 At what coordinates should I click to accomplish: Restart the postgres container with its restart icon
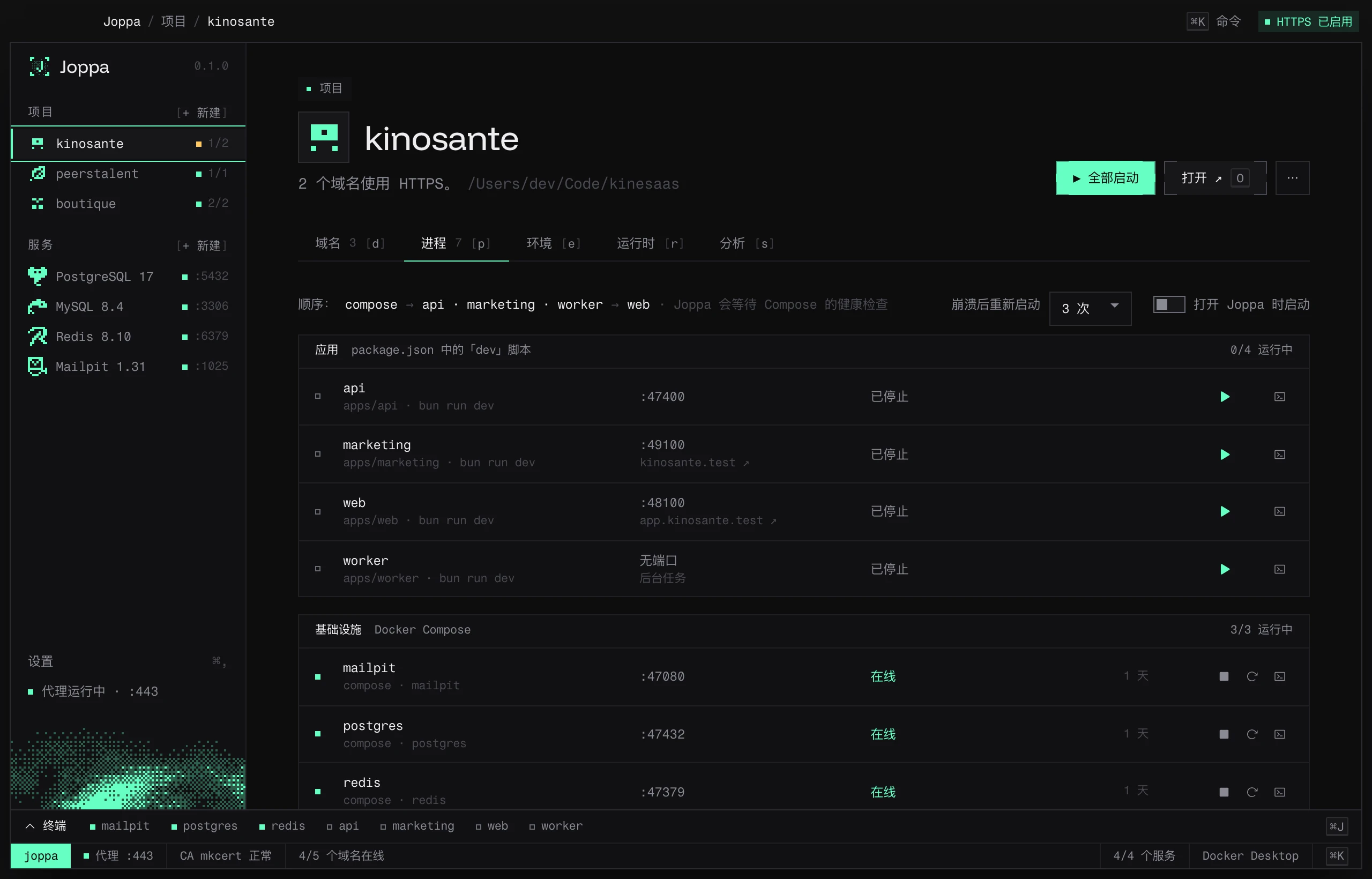(x=1252, y=734)
